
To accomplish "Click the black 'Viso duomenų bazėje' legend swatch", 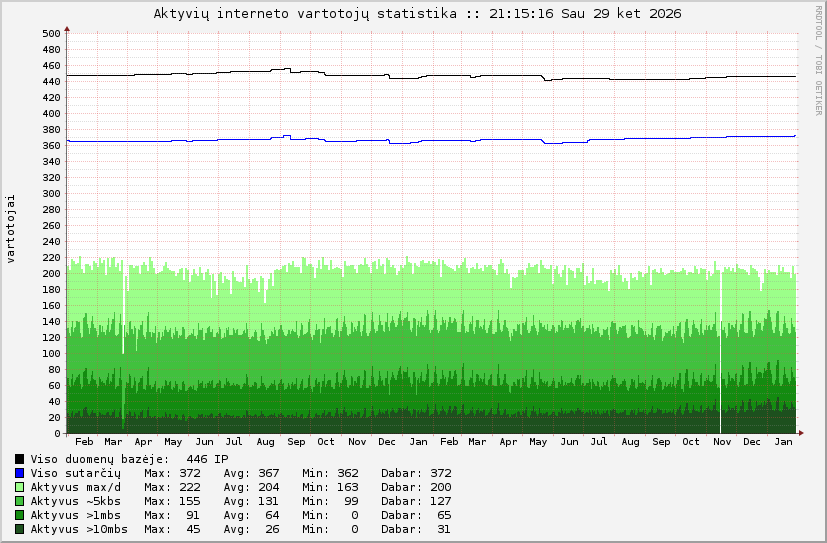I will [x=20, y=459].
